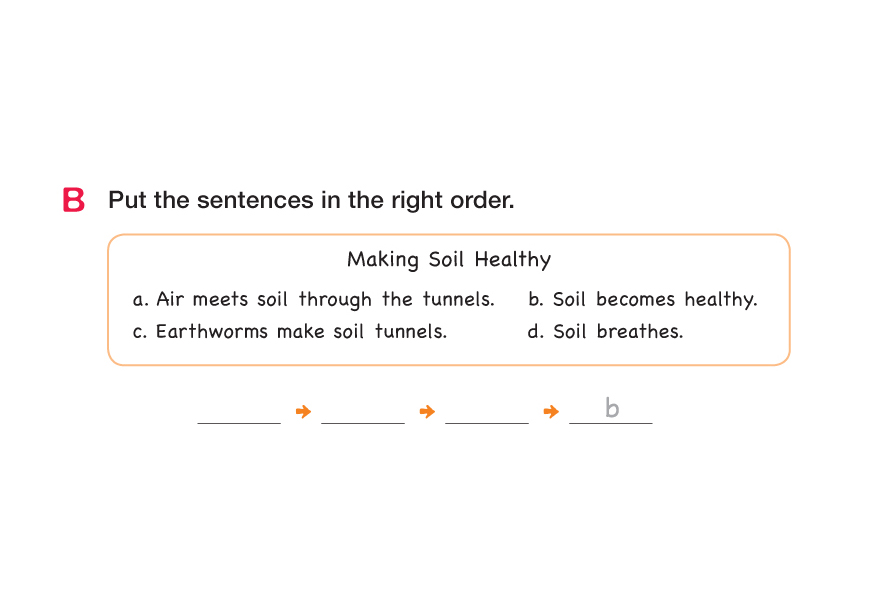Choose sentence d, Soil breathes
The width and height of the screenshot is (873, 612).
coord(605,331)
